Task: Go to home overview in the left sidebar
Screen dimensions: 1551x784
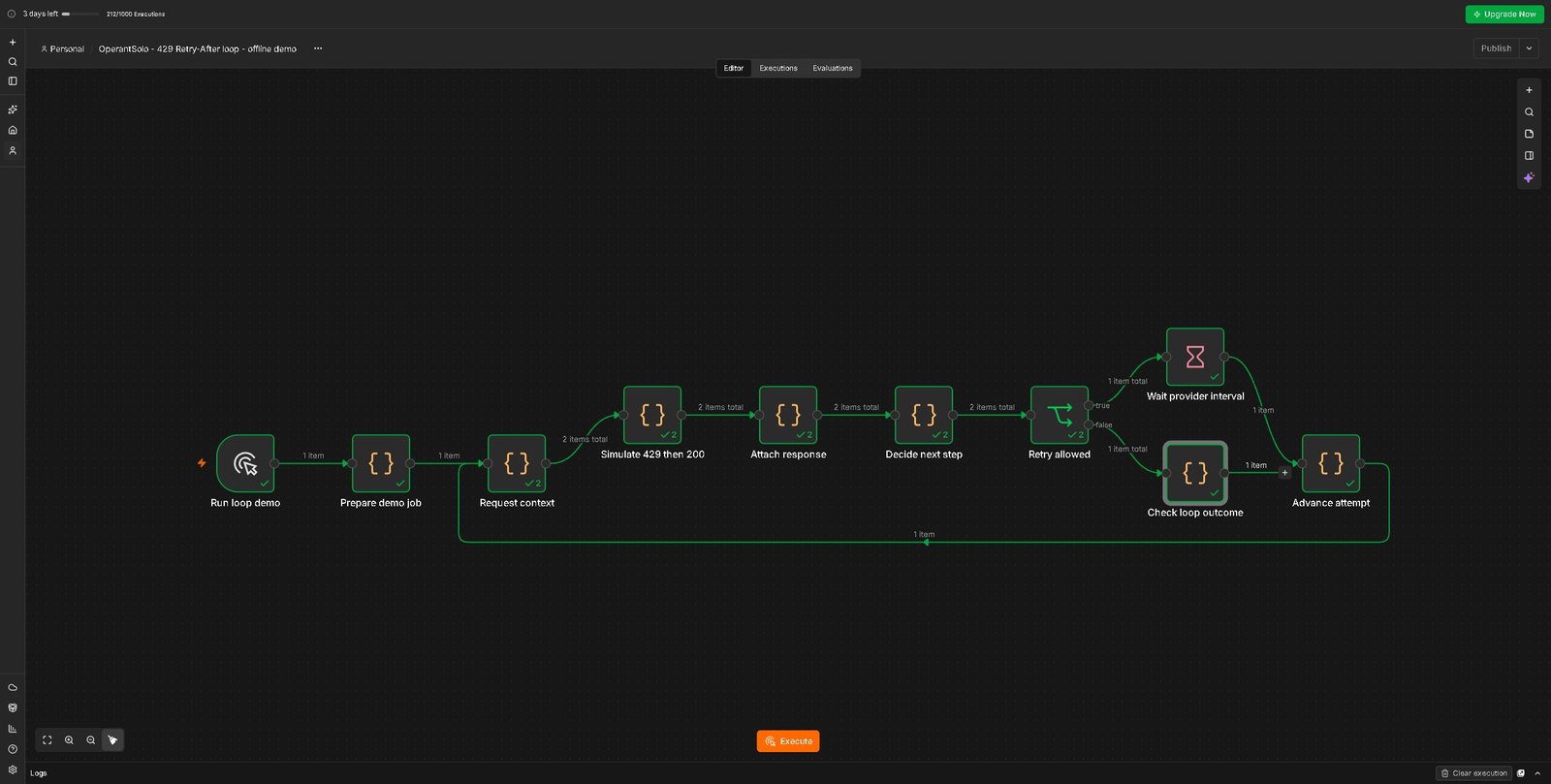Action: click(13, 130)
